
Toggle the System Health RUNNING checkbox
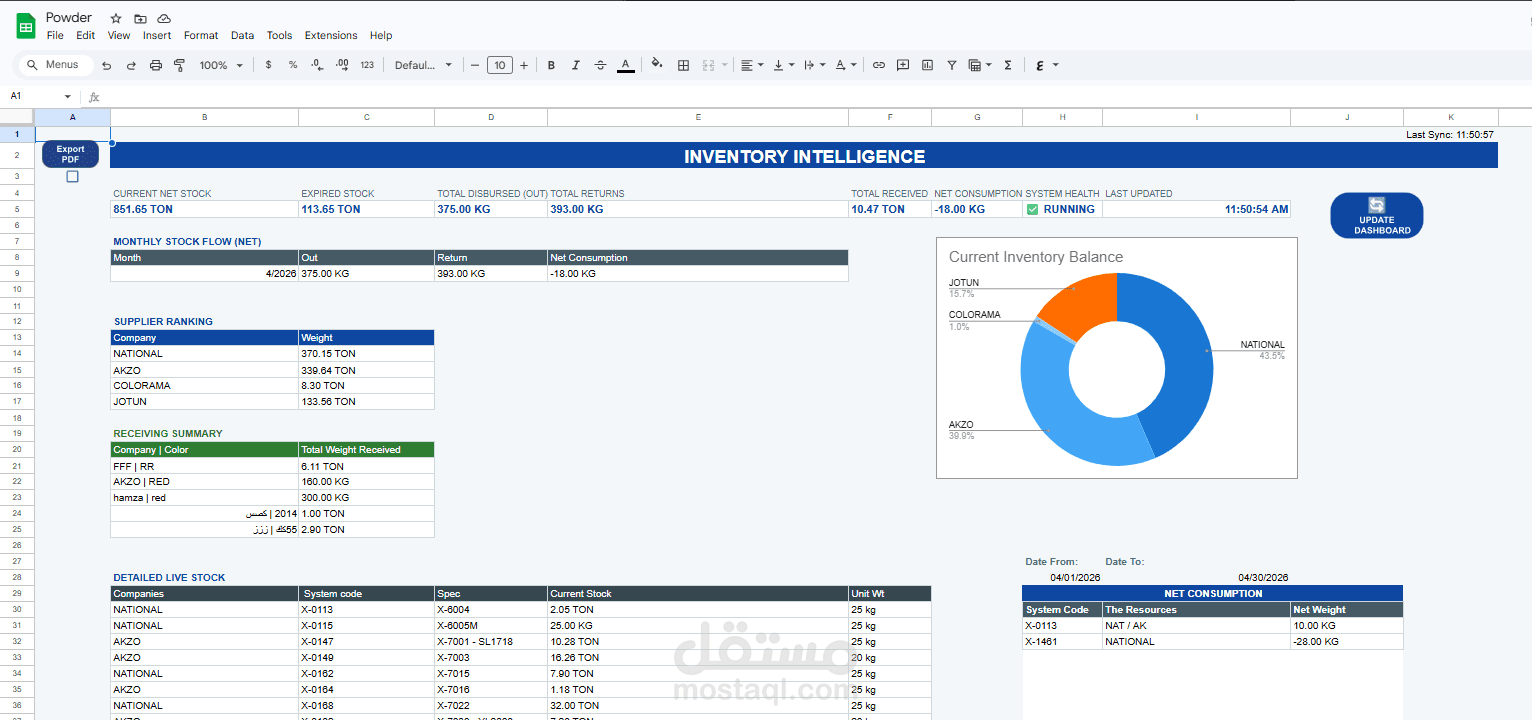coord(1033,209)
